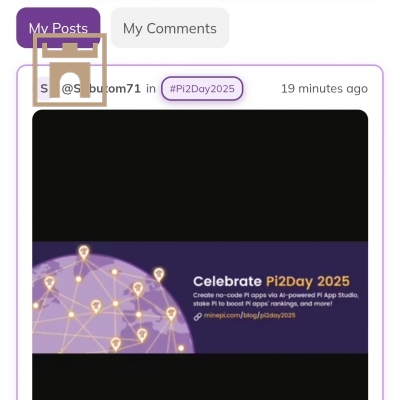Screen dimensions: 400x400
Task: Click the Celebrate Pi2Day 2025 headline
Action: pos(271,281)
